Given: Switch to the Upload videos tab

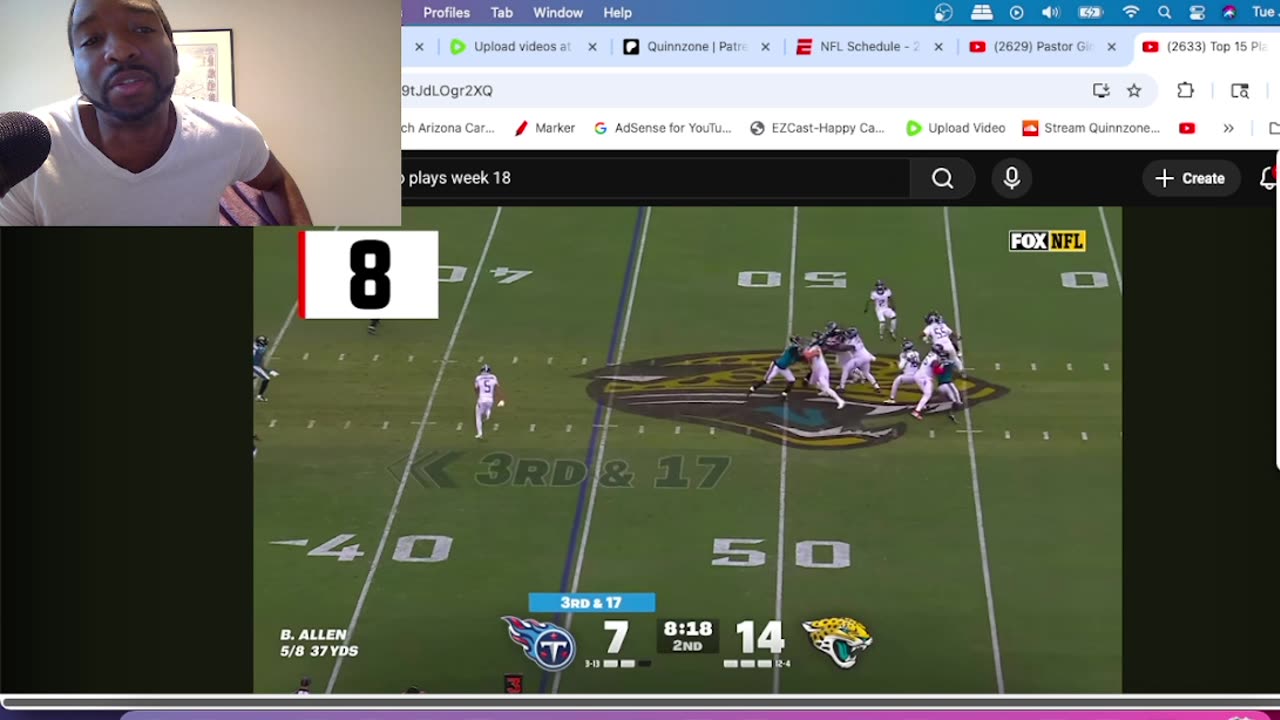Looking at the screenshot, I should 511,47.
